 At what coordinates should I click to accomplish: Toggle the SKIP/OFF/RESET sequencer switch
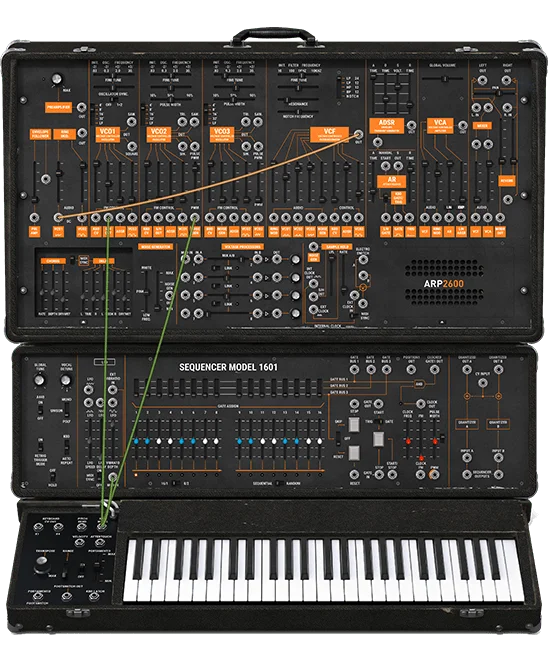(338, 438)
